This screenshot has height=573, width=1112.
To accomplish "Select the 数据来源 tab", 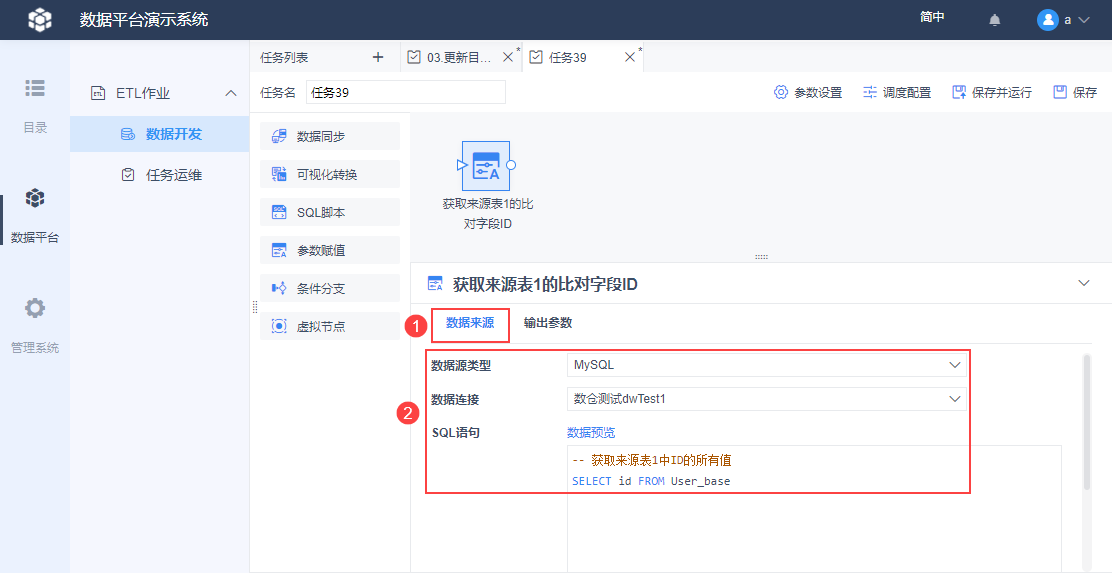I will click(x=469, y=323).
